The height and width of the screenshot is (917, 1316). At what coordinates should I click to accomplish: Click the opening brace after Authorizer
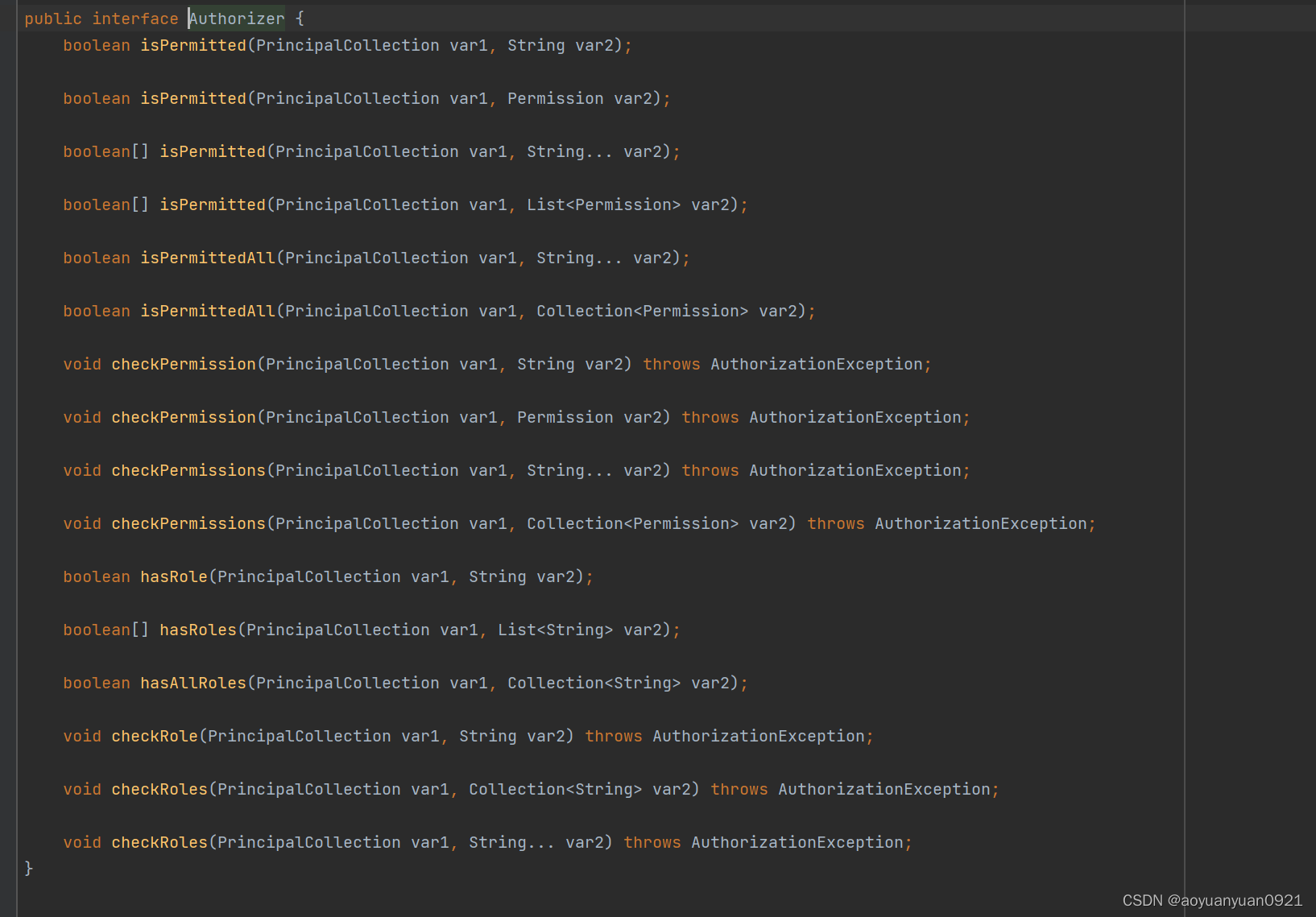[x=300, y=19]
